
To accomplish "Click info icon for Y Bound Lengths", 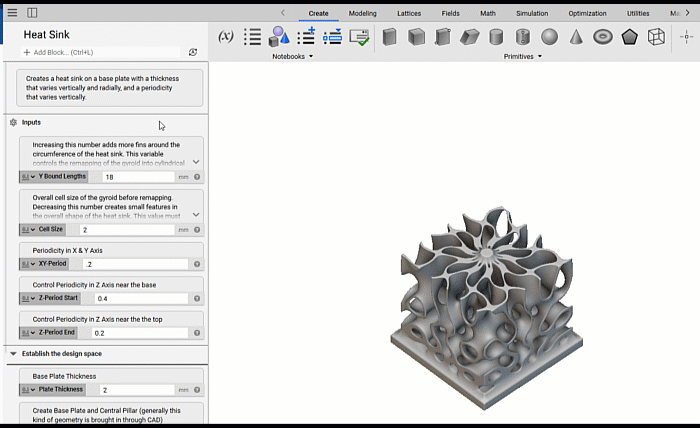I will [197, 177].
